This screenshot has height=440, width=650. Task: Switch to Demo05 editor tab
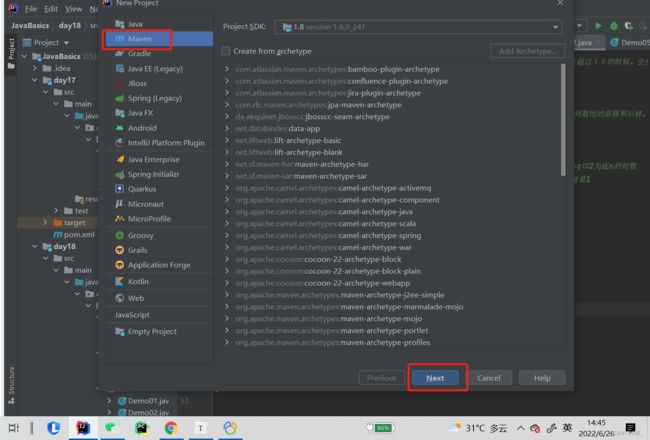[629, 42]
